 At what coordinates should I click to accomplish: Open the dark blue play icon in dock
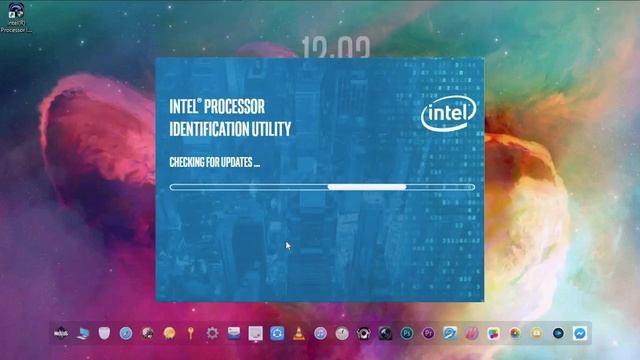(x=558, y=333)
